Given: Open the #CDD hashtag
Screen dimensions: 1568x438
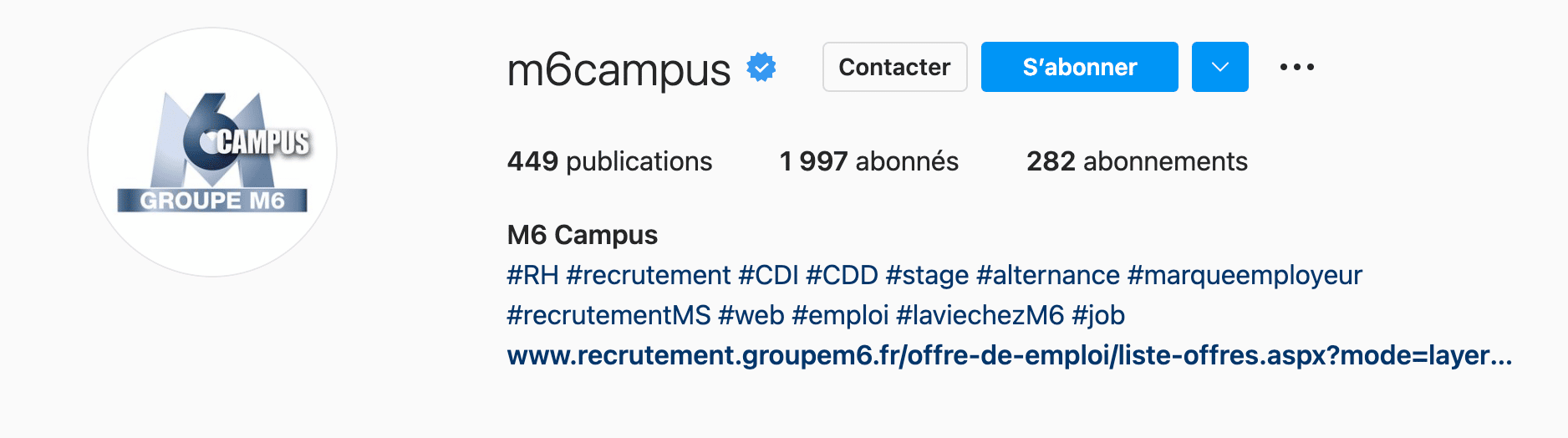Looking at the screenshot, I should point(843,275).
